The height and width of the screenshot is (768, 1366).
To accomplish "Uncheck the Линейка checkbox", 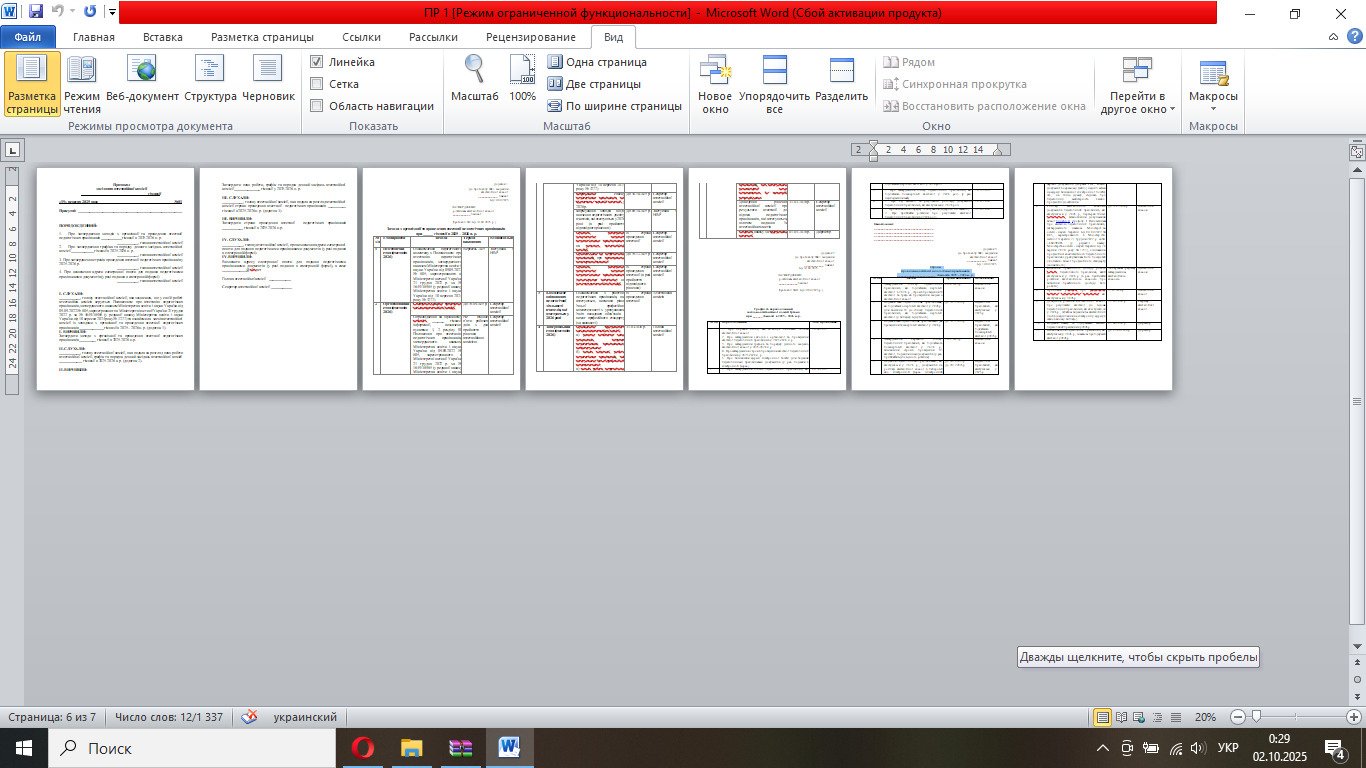I will tap(317, 62).
